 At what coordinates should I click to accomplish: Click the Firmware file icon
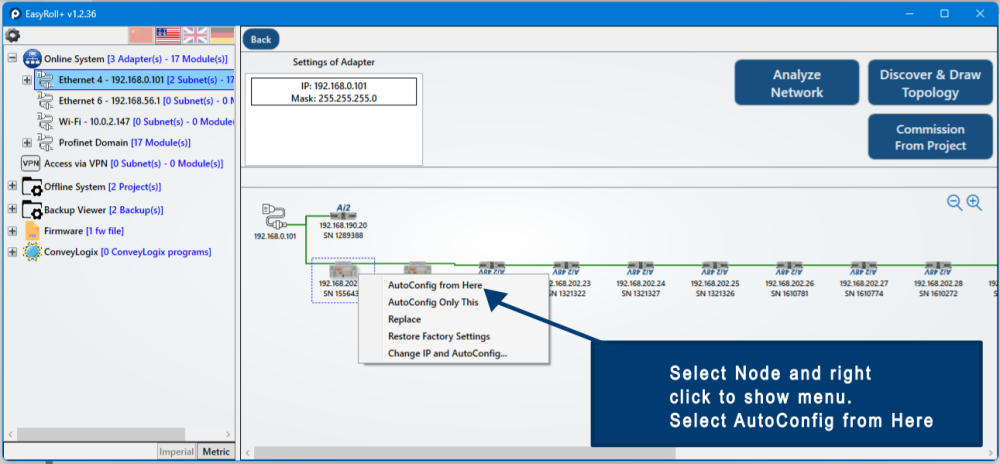click(33, 231)
